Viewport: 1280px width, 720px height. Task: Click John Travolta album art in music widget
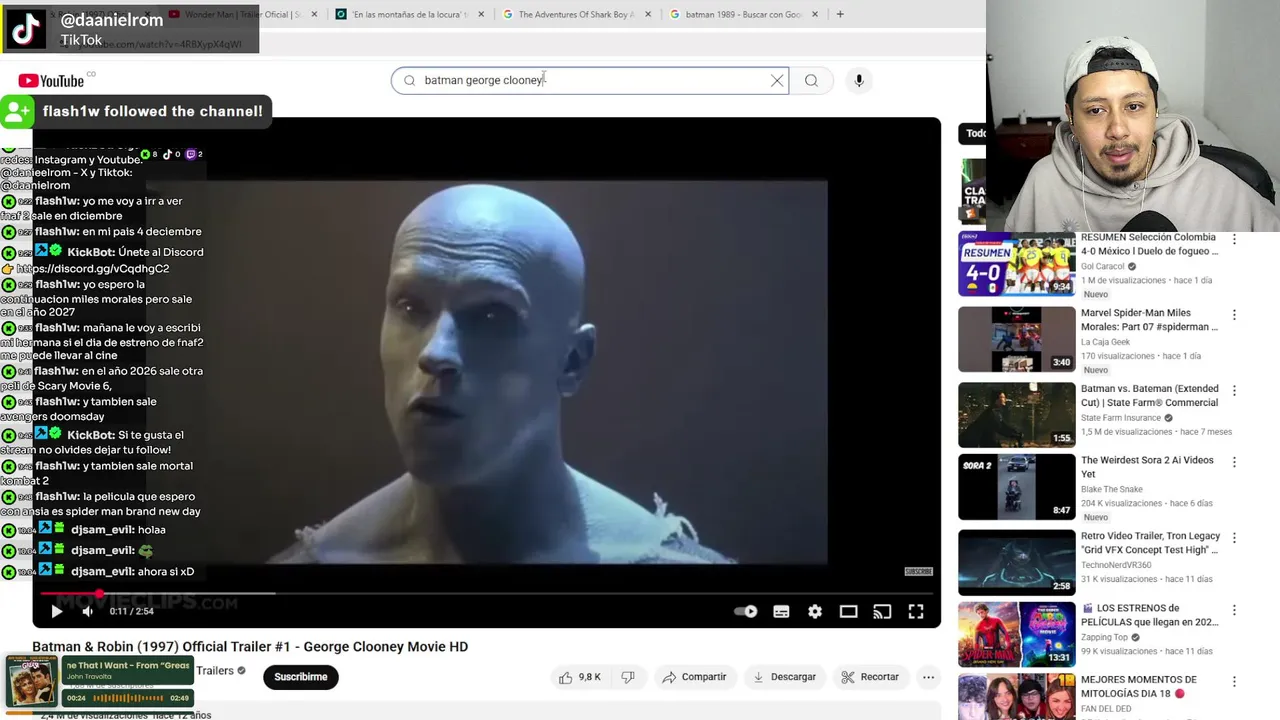coord(31,683)
